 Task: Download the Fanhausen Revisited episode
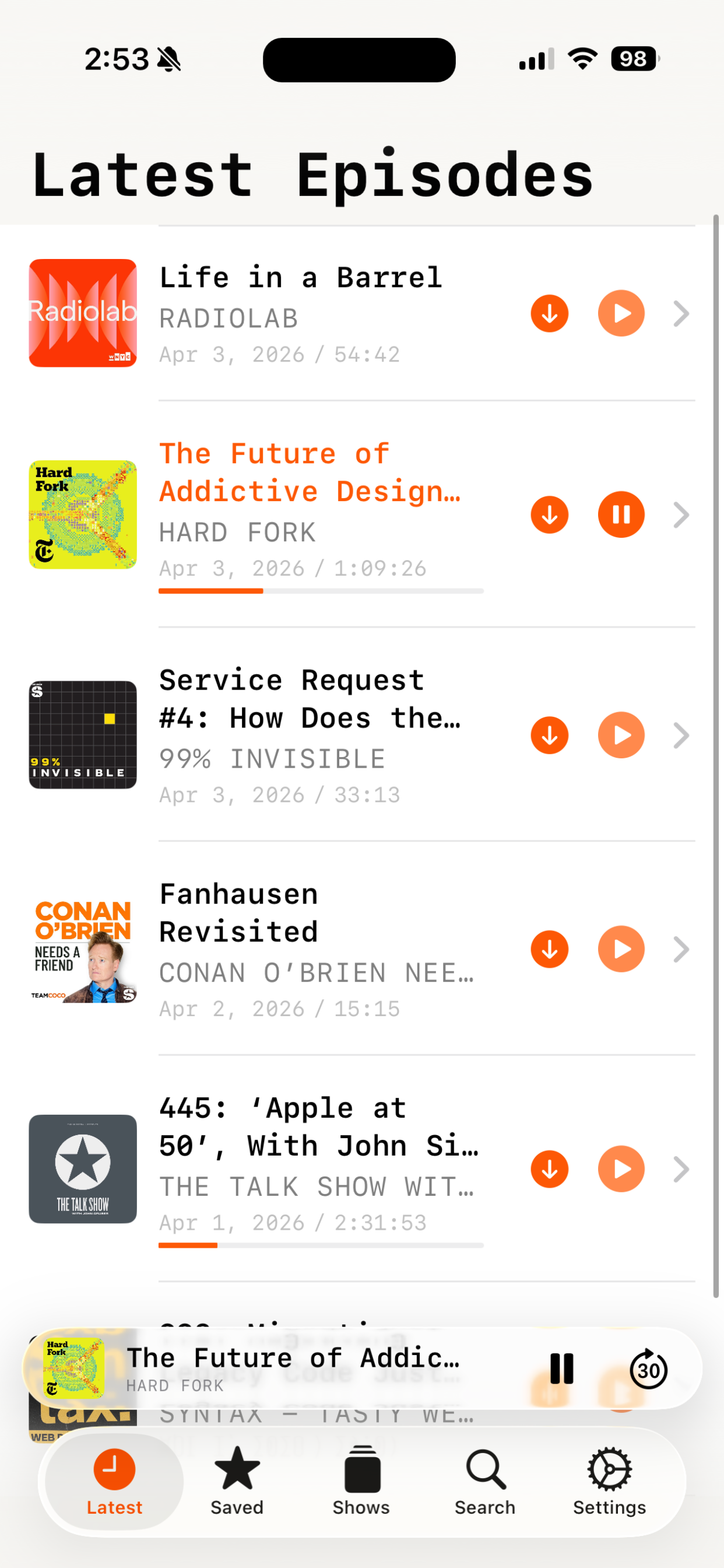tap(549, 950)
